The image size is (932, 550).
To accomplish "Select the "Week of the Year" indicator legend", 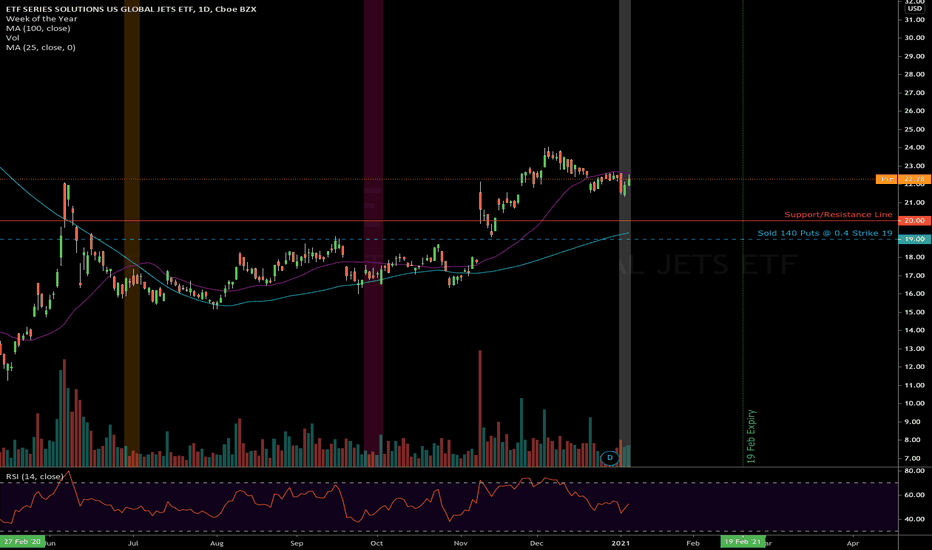I will click(42, 18).
